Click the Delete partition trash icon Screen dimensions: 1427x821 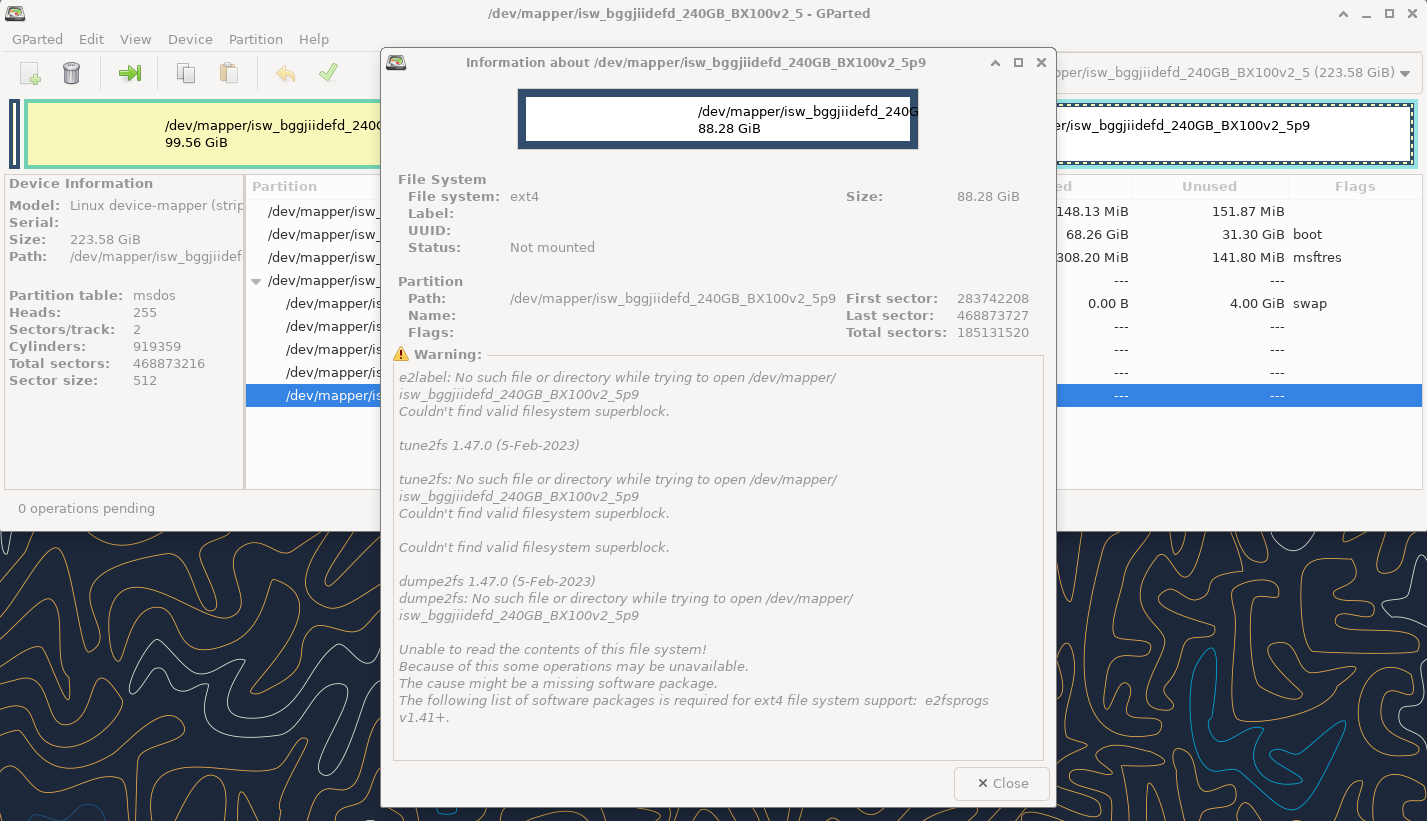coord(71,73)
